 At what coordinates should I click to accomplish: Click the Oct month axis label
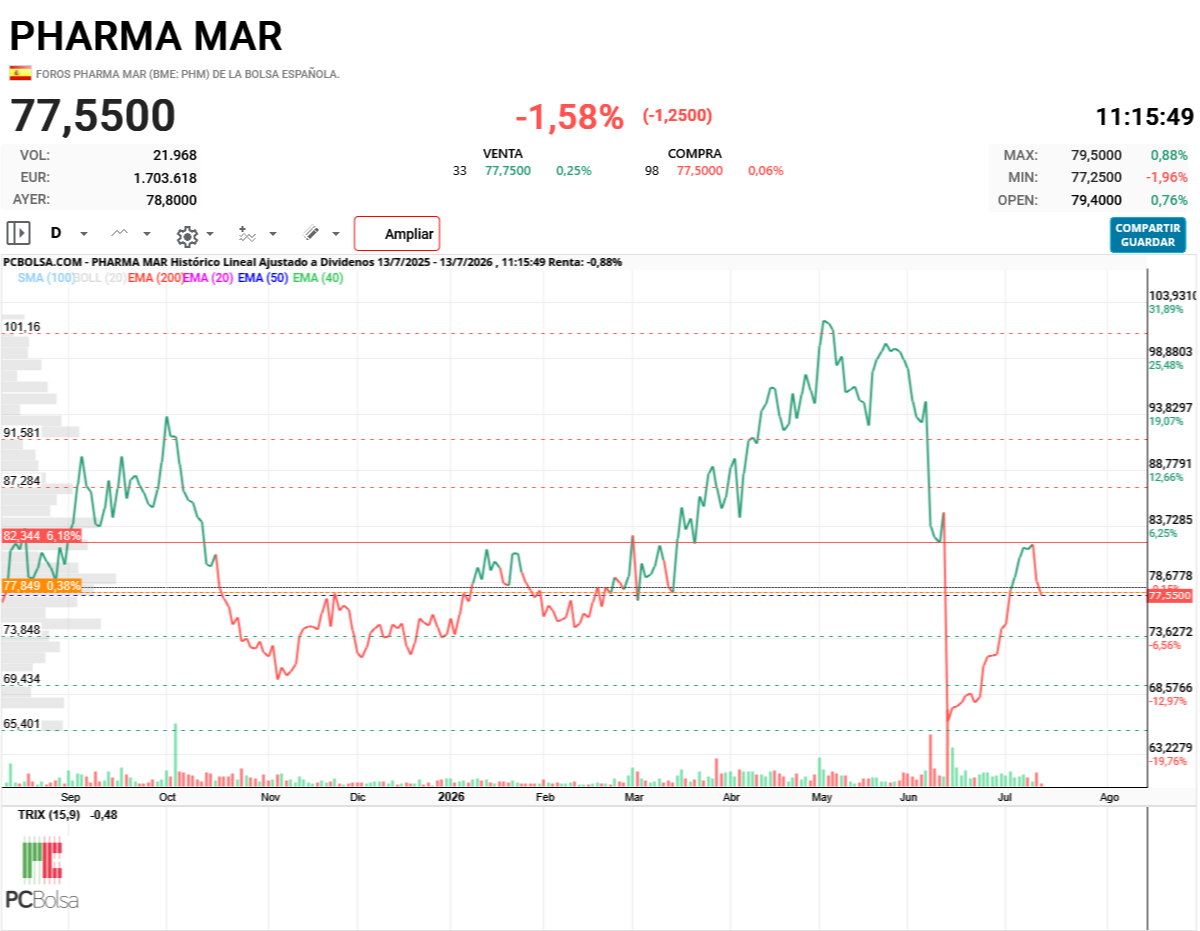(x=167, y=798)
